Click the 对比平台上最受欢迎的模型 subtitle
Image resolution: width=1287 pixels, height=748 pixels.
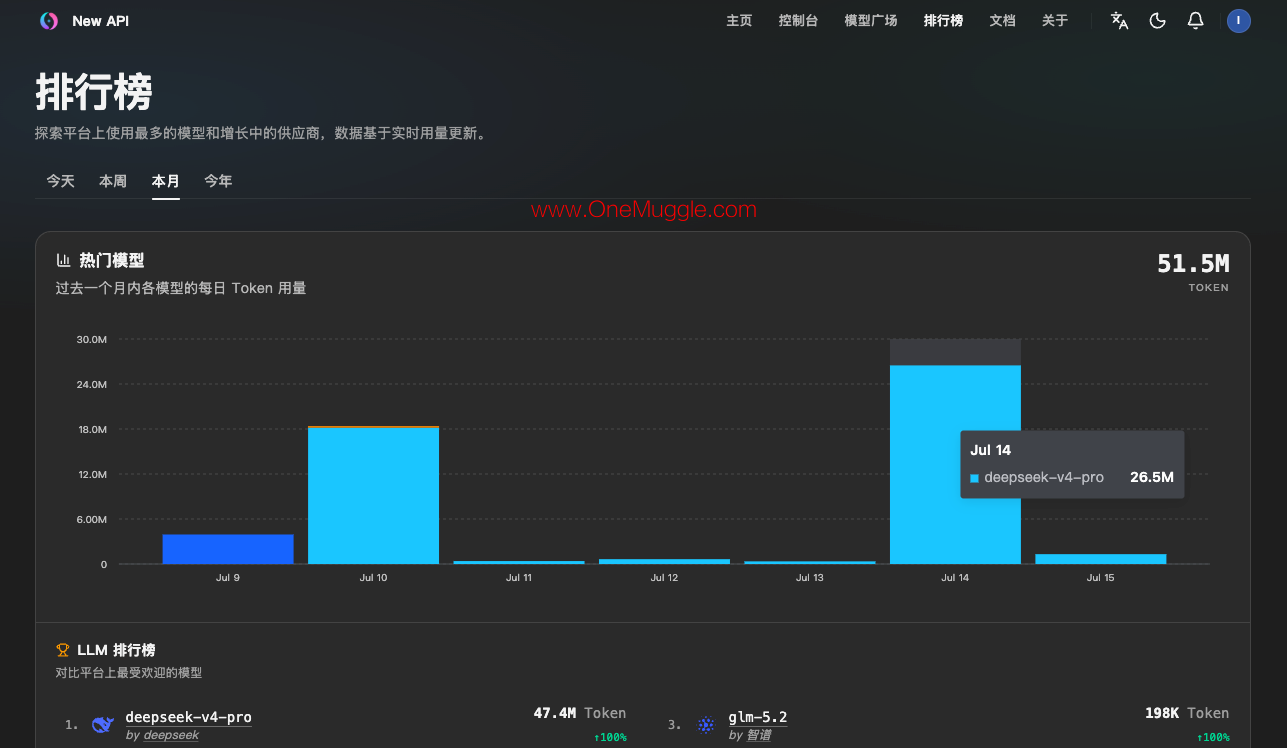point(129,673)
